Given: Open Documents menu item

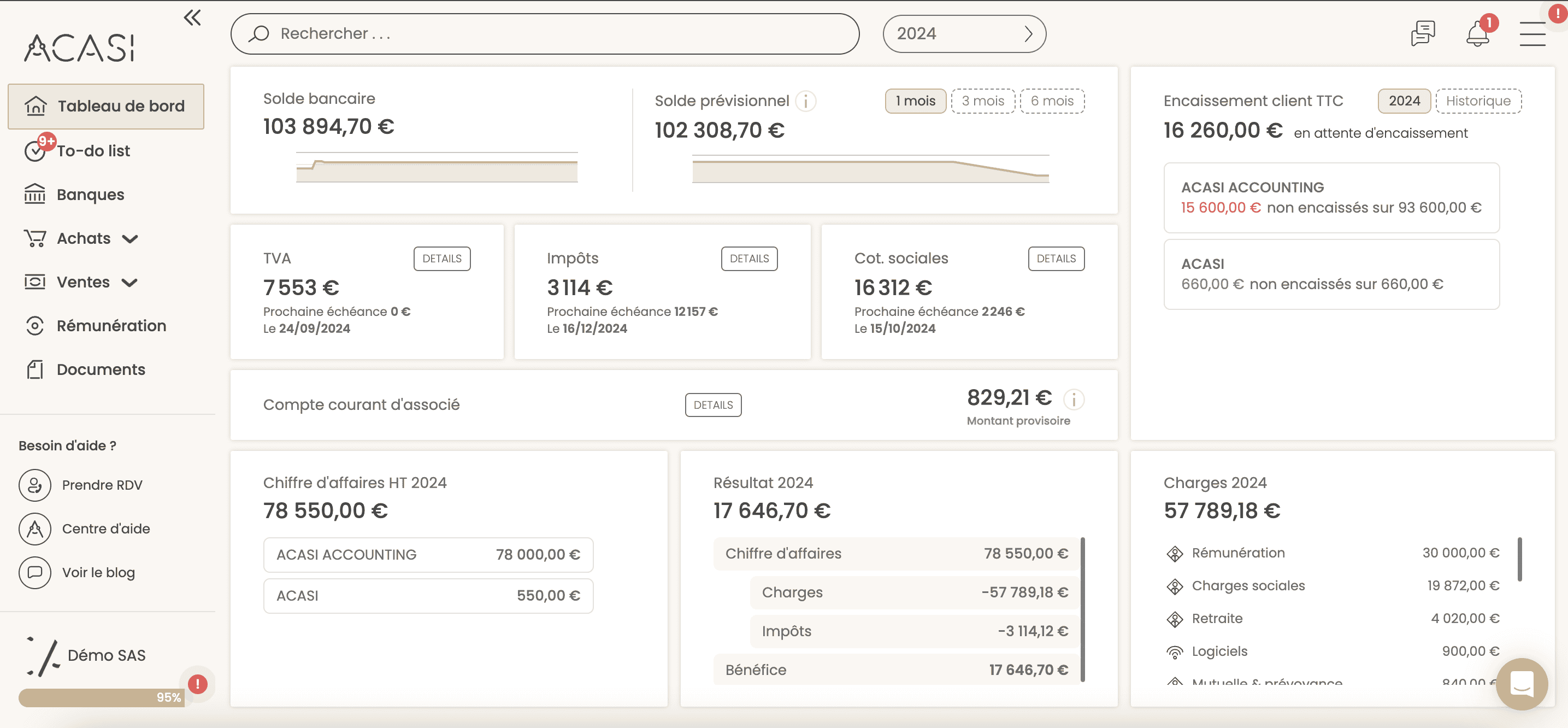Looking at the screenshot, I should (101, 369).
